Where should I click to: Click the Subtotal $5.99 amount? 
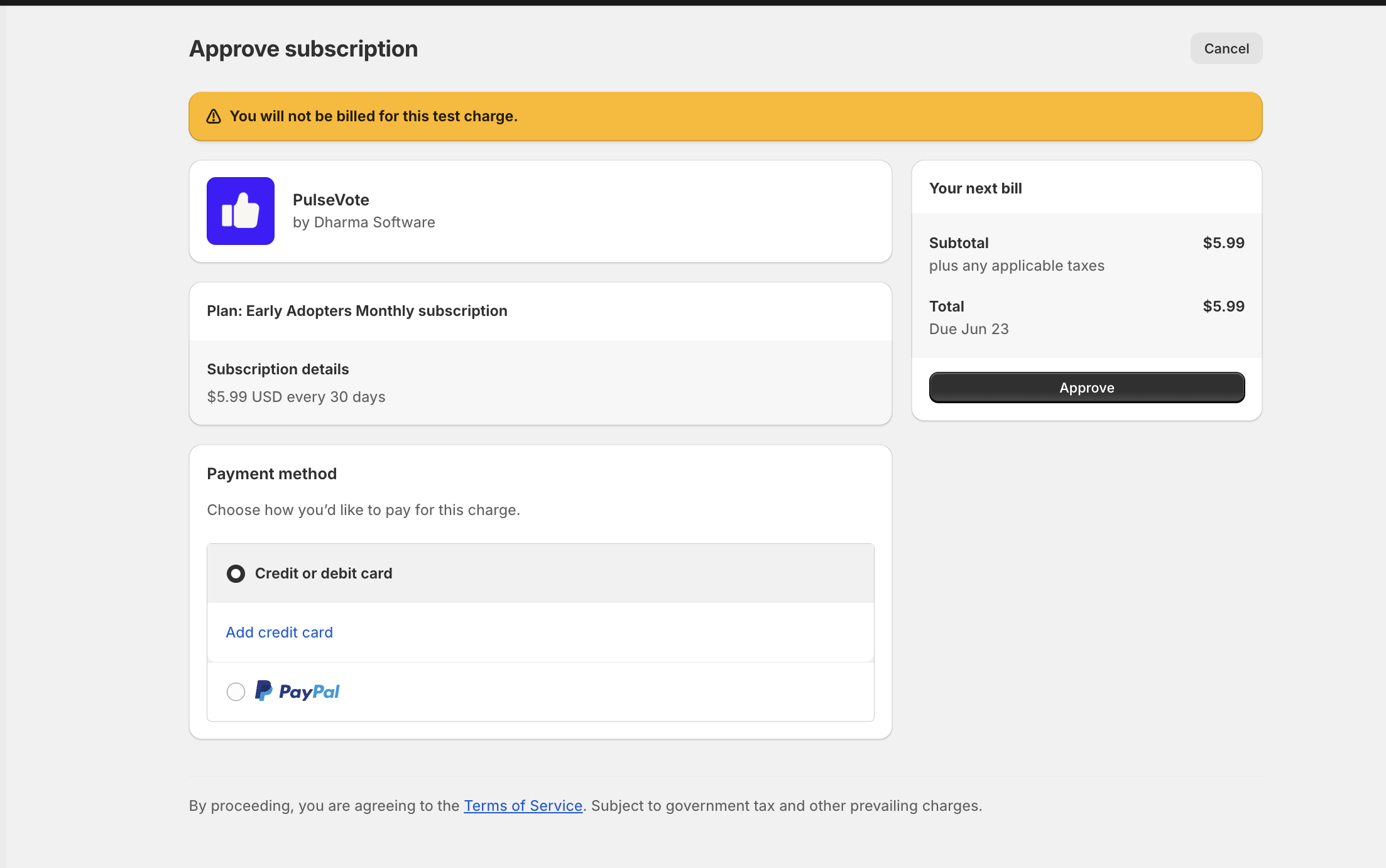(1223, 243)
